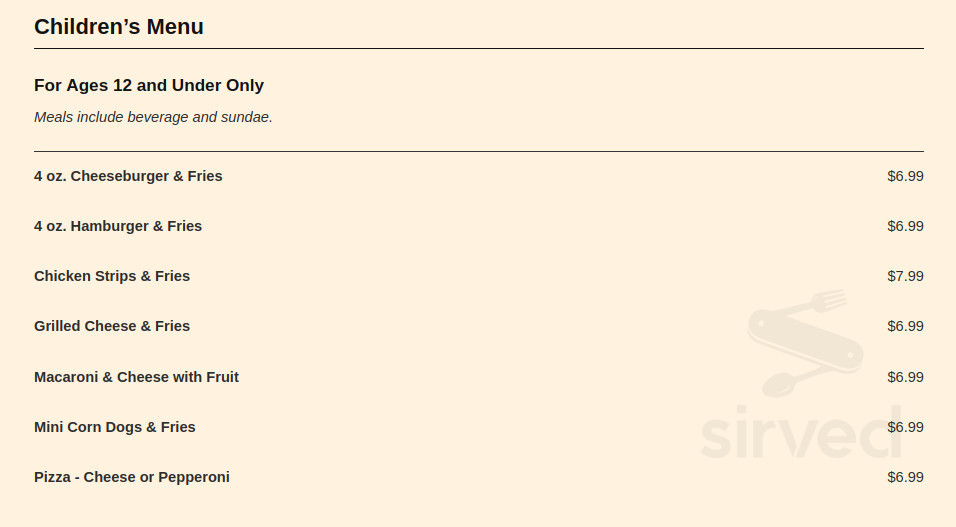
Task: Click the Mini Corn Dogs & Fries price
Action: (905, 427)
